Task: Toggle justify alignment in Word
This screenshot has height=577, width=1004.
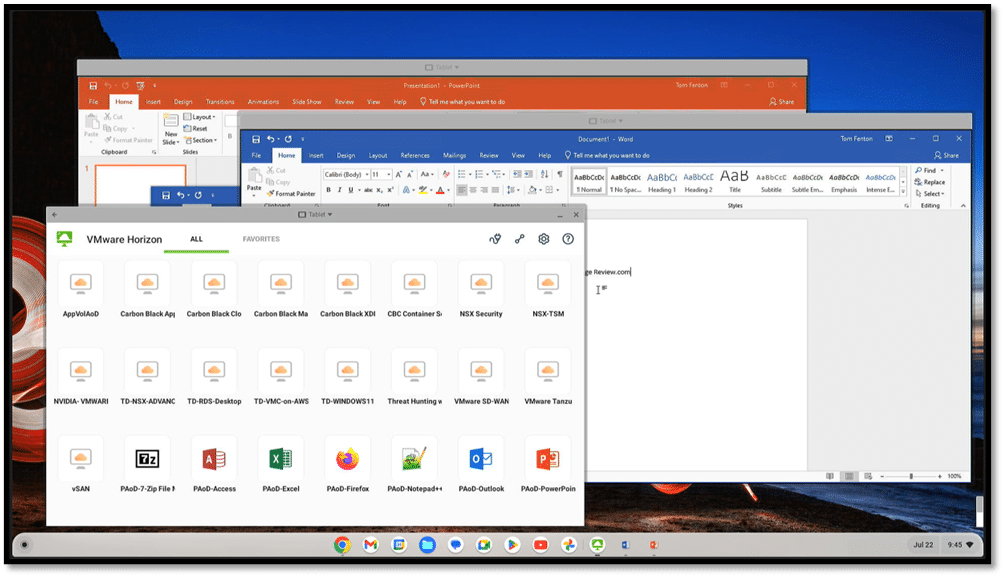Action: (x=495, y=190)
